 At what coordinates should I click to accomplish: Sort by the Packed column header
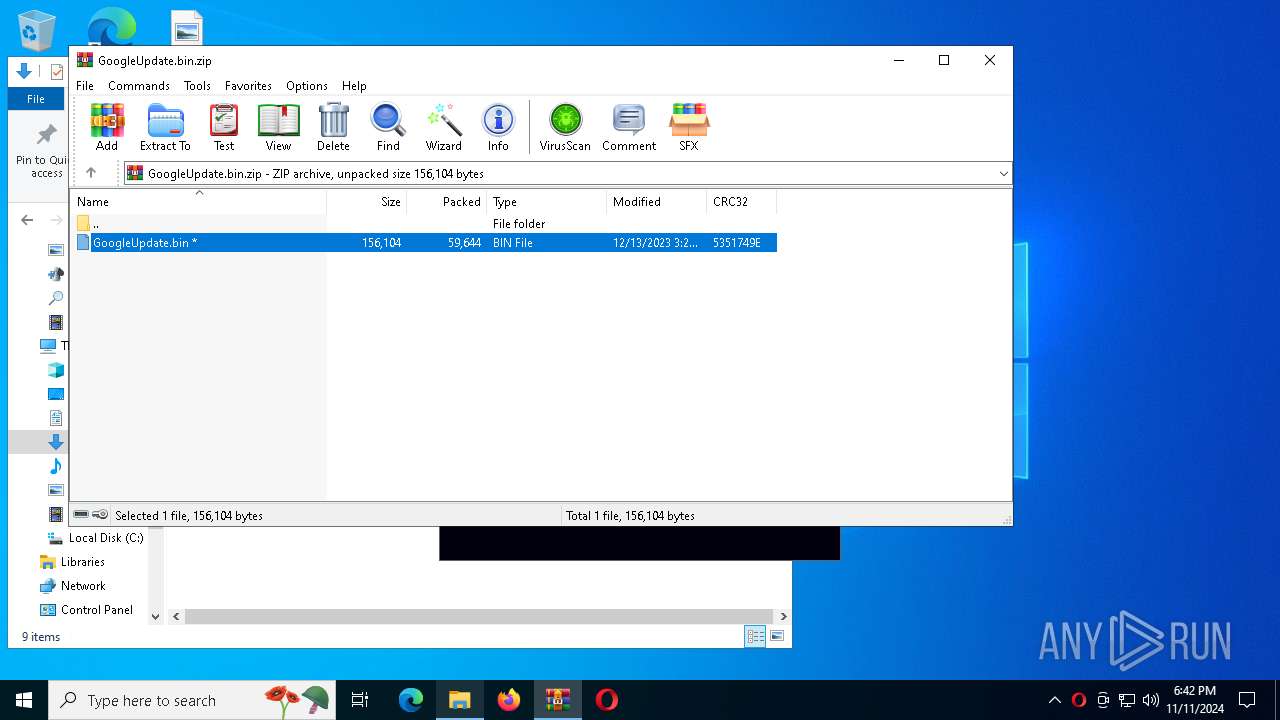(447, 202)
